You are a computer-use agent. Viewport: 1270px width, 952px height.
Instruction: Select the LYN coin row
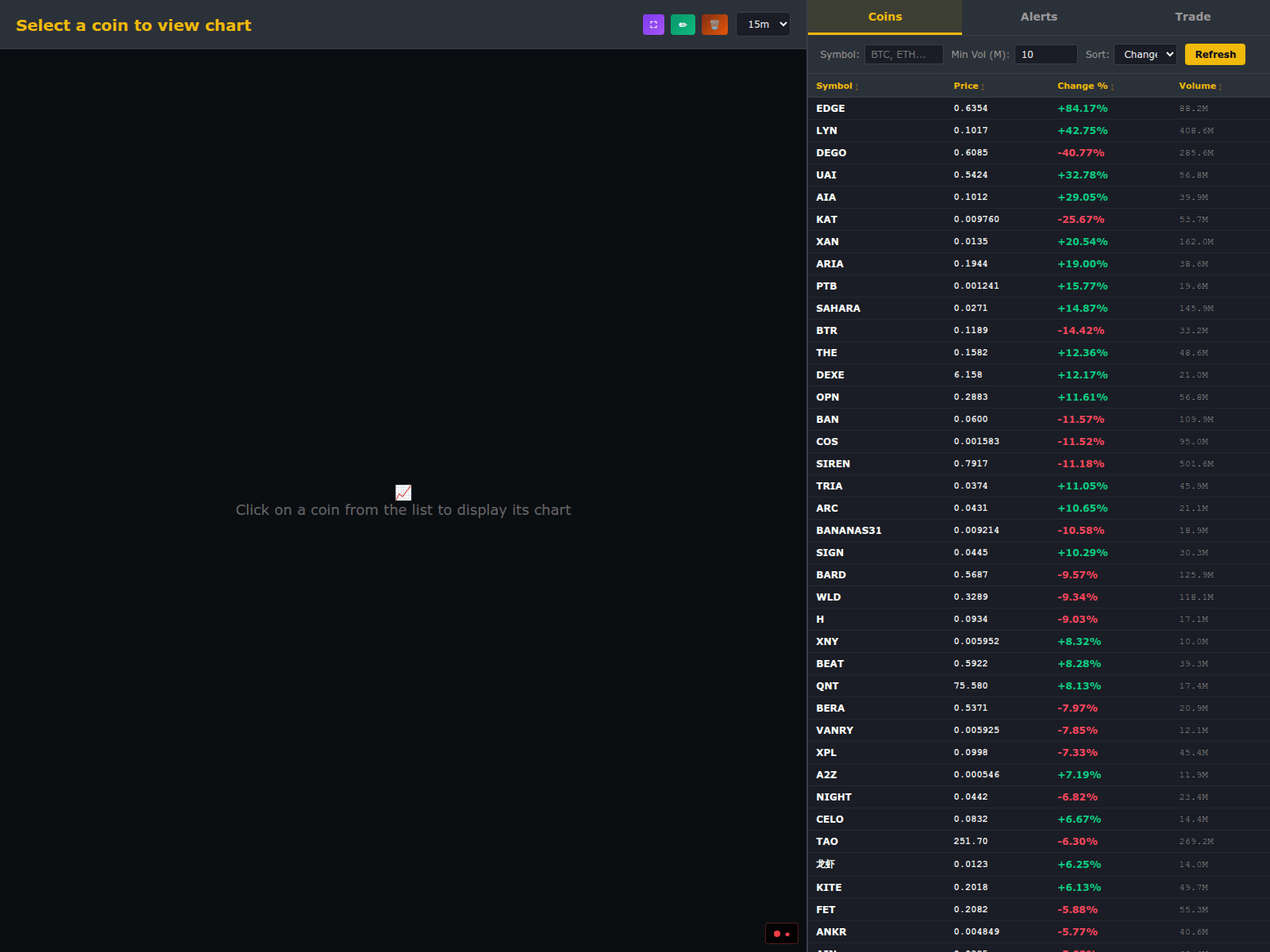click(1039, 131)
